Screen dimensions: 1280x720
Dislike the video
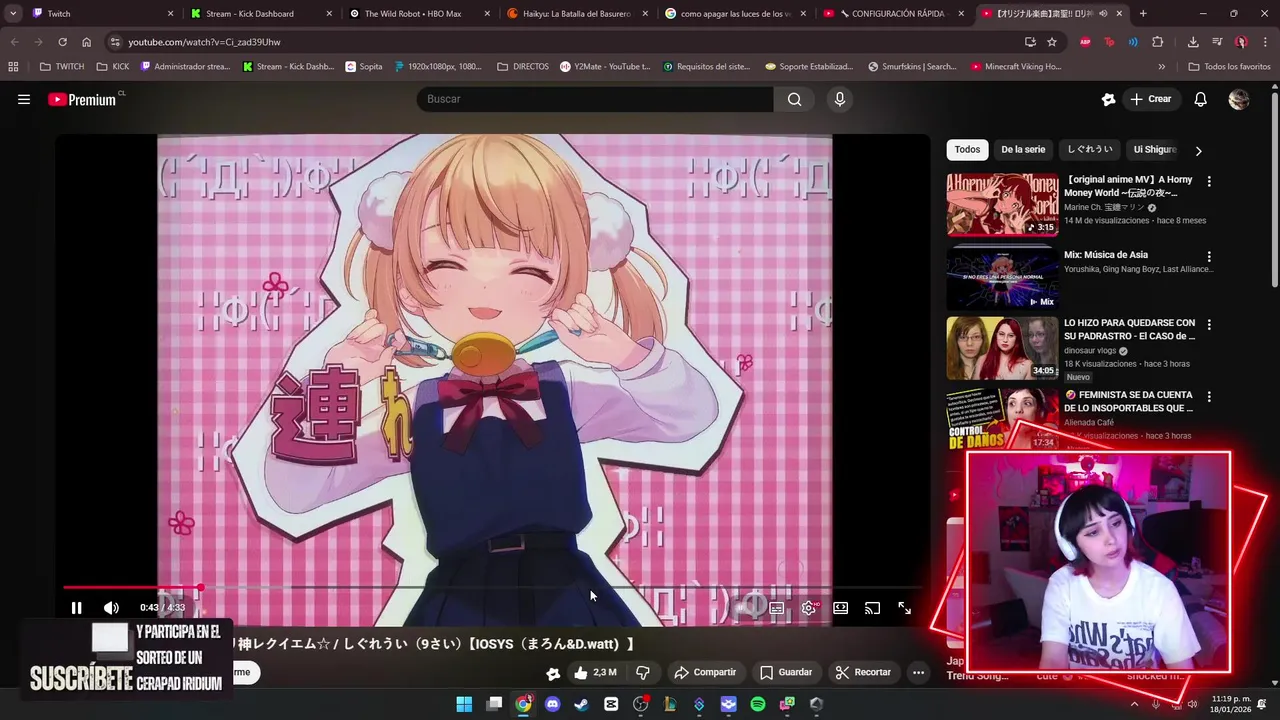coord(643,672)
